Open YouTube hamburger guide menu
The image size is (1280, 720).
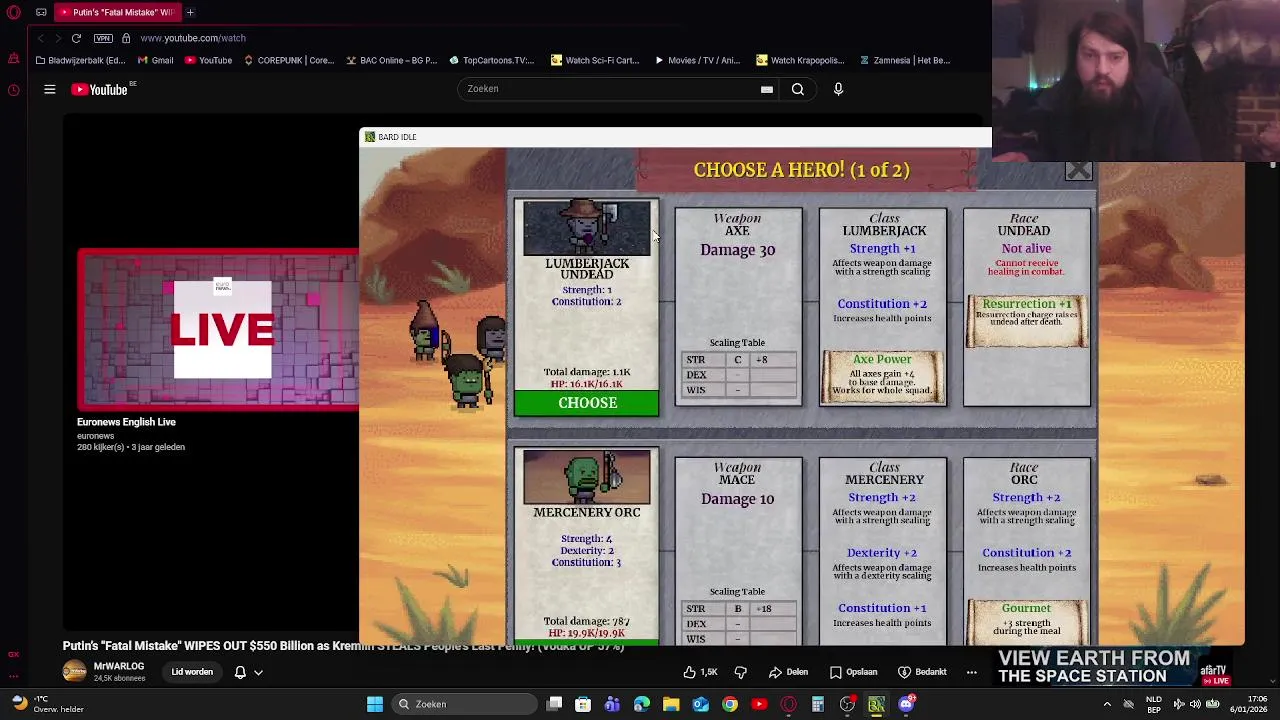click(x=49, y=90)
